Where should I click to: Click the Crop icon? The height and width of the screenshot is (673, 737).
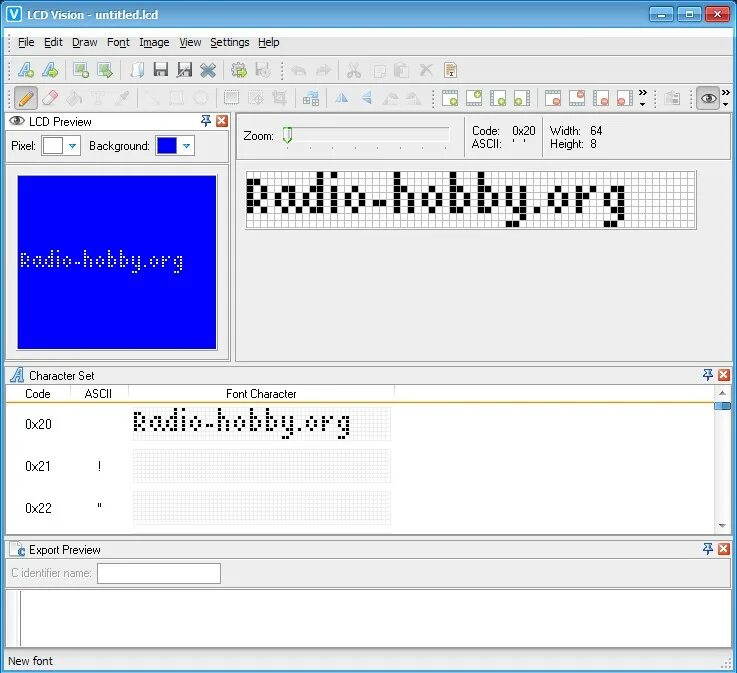(279, 98)
